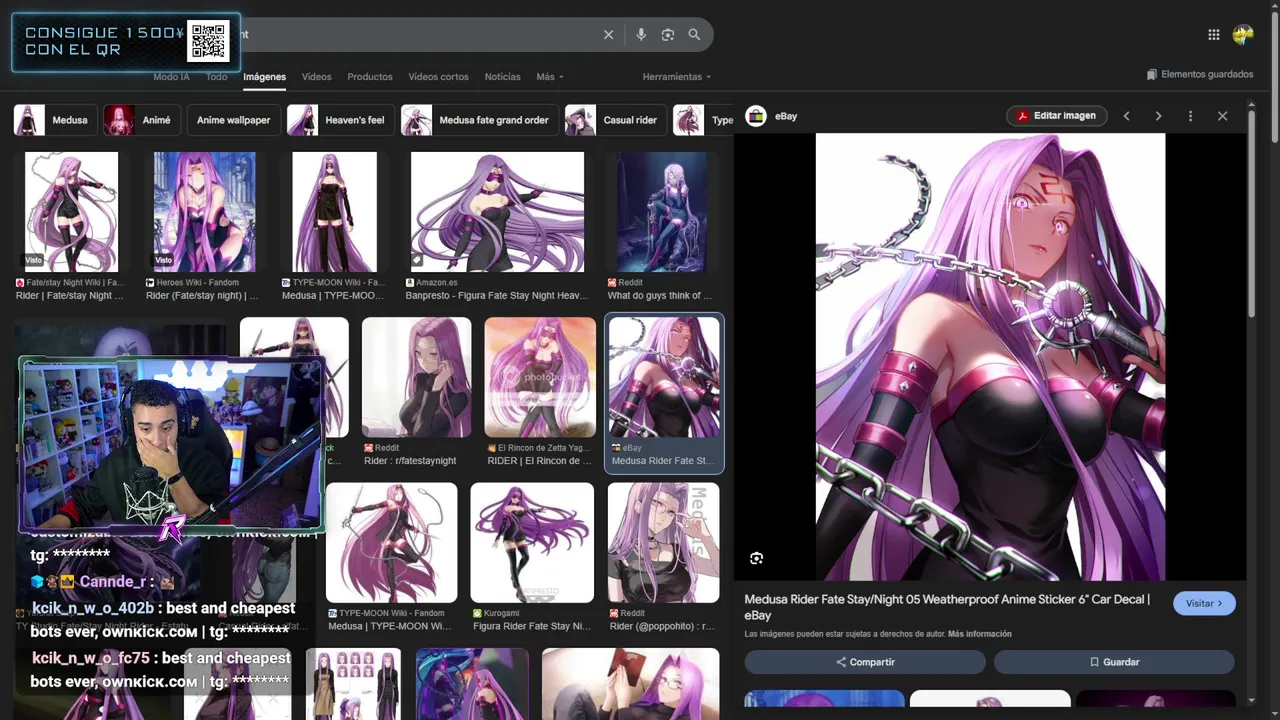Open the Amazon.es Banpresto figure thumbnail
Screen dimensions: 1280x720
[x=497, y=212]
